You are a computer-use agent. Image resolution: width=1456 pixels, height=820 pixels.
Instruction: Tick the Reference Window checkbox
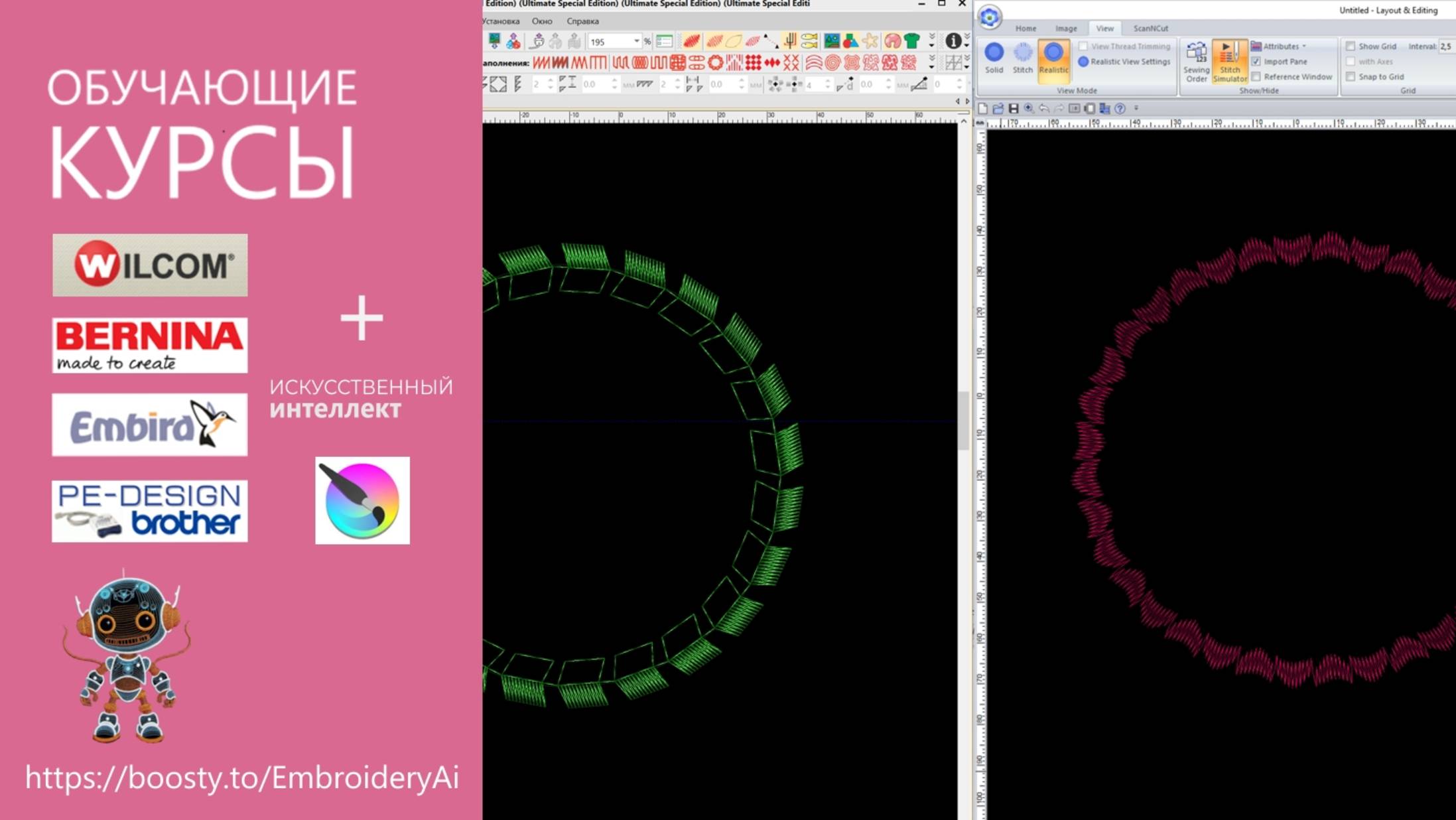[1256, 77]
